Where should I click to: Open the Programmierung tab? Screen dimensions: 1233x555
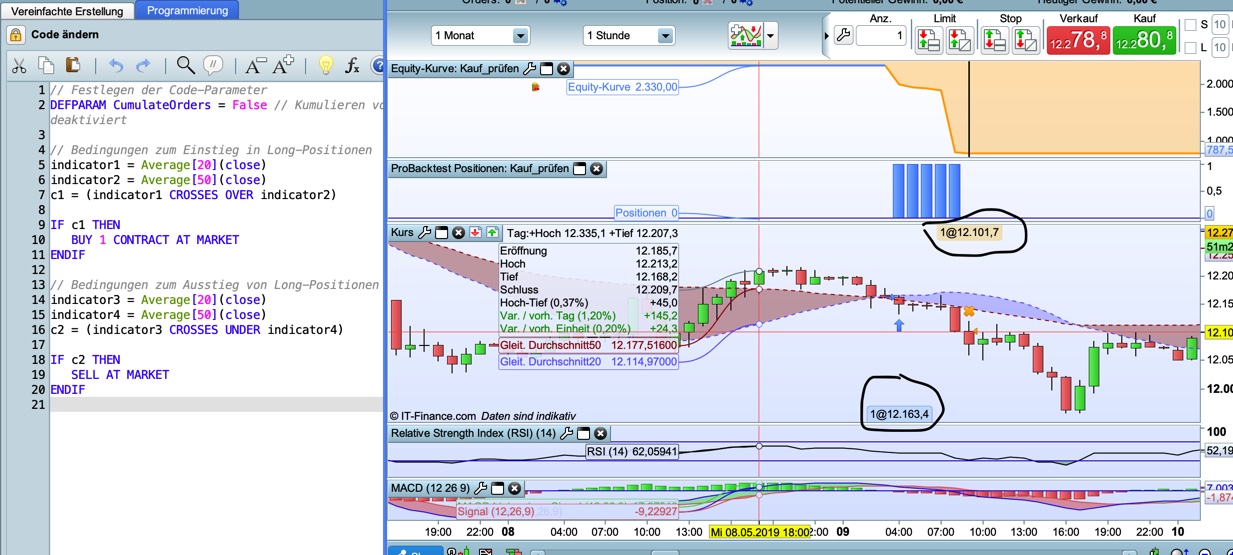(x=187, y=10)
